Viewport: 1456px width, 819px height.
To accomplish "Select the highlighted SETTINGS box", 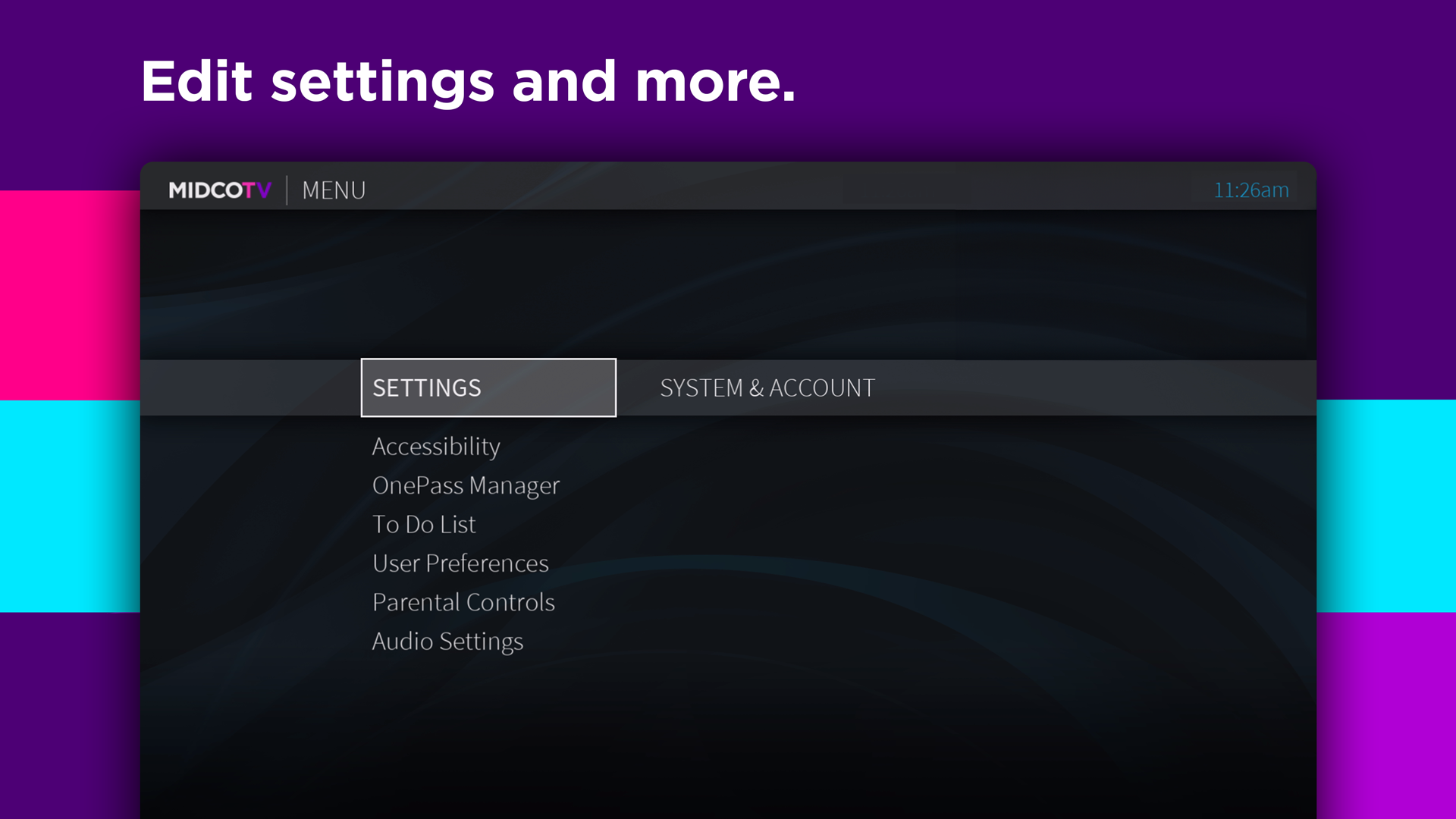I will click(488, 388).
